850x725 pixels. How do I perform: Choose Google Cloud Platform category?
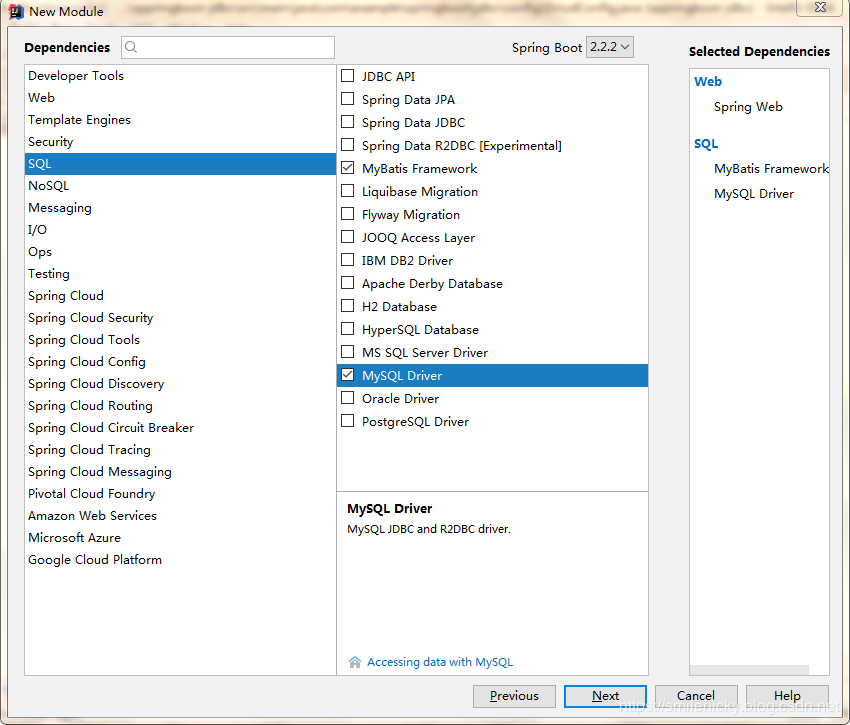pyautogui.click(x=180, y=560)
